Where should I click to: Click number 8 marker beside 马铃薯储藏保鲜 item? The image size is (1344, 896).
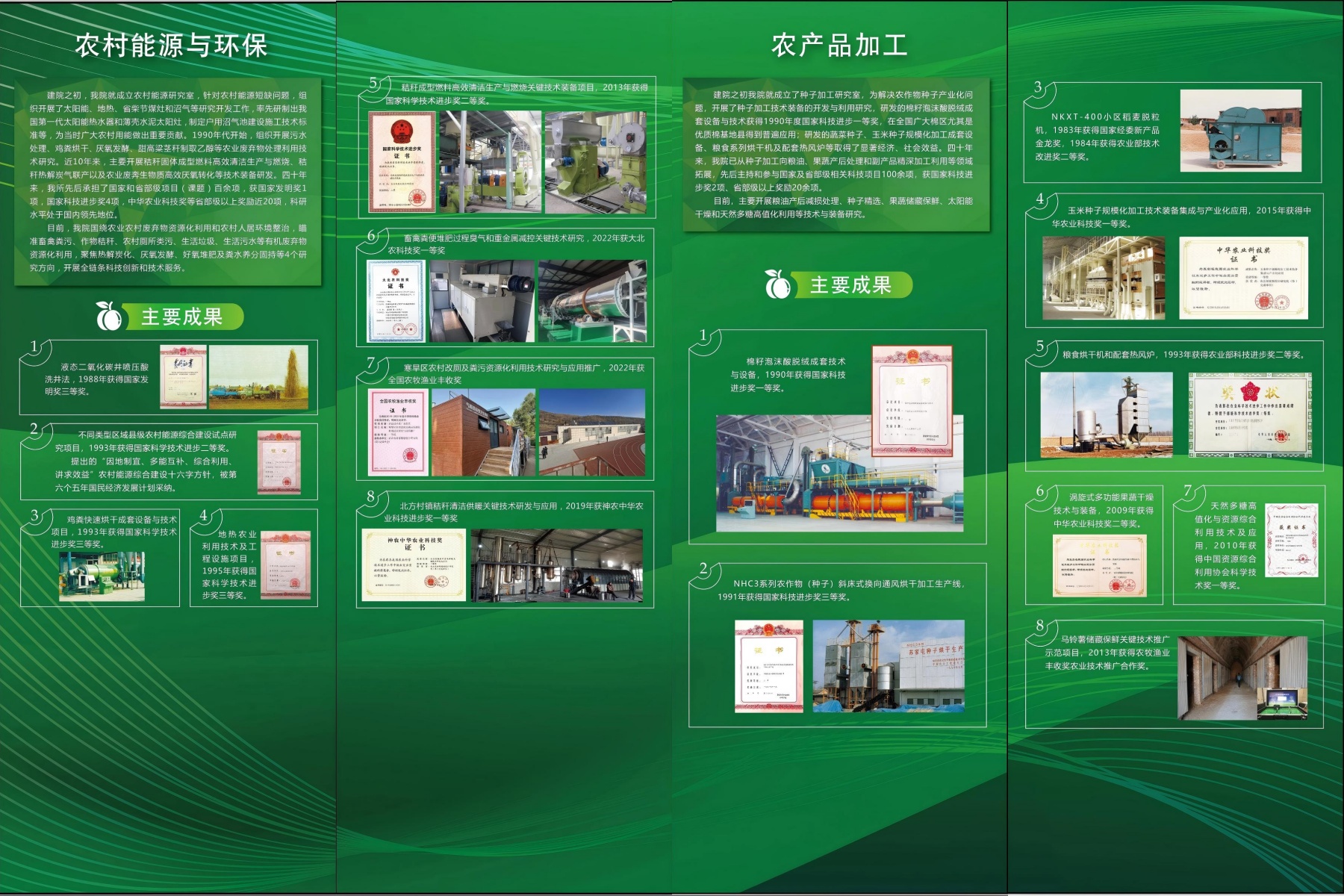(1039, 626)
